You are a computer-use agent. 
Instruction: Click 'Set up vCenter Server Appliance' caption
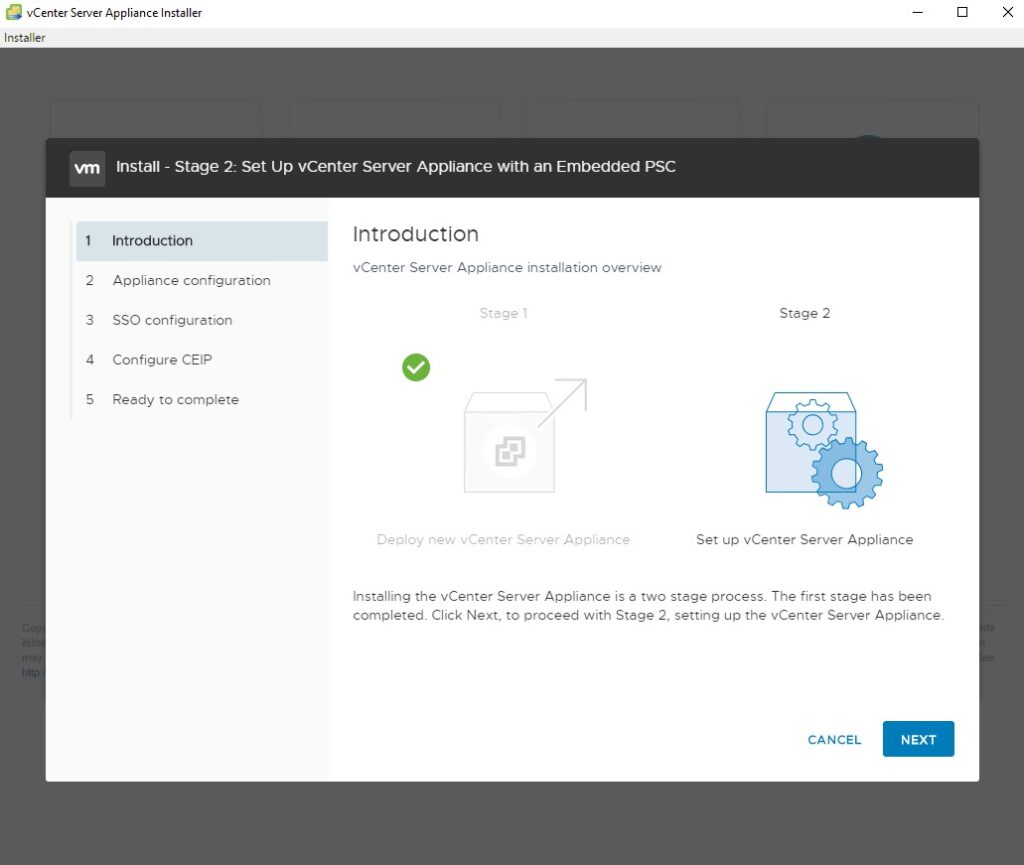click(805, 540)
